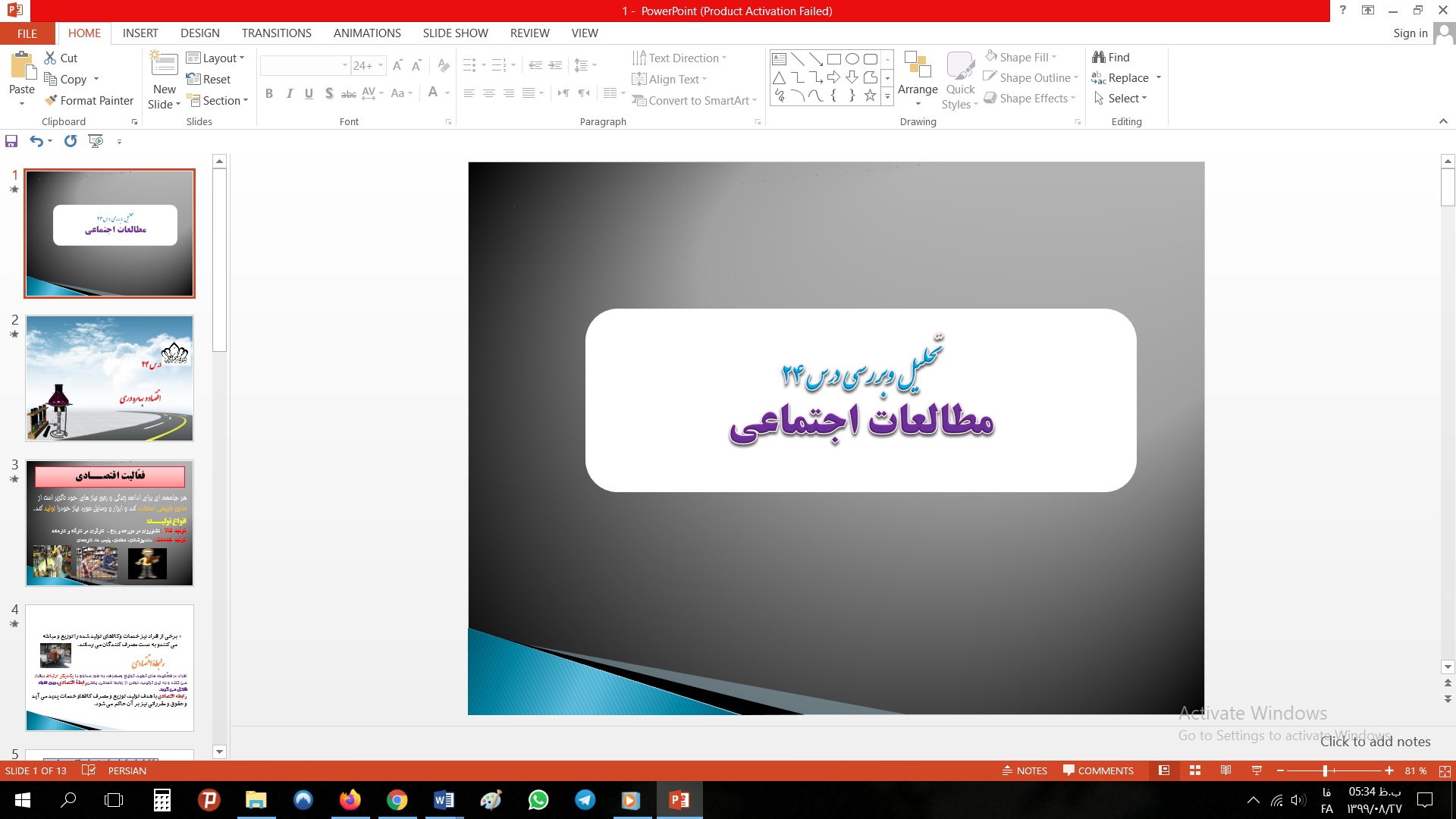Open the TRANSITIONS ribbon tab

tap(276, 33)
